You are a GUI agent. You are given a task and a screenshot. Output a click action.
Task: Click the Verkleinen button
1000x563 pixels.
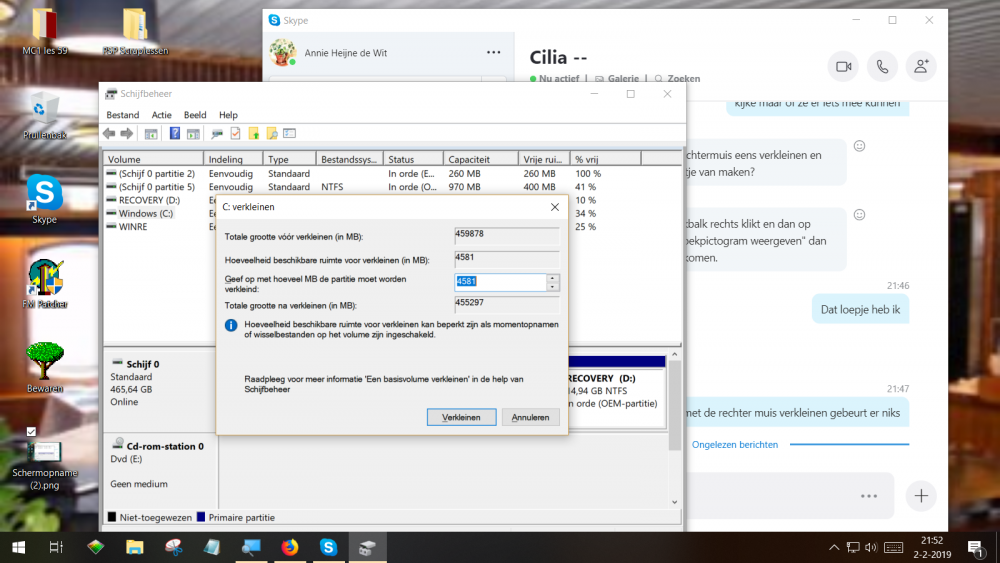(461, 417)
